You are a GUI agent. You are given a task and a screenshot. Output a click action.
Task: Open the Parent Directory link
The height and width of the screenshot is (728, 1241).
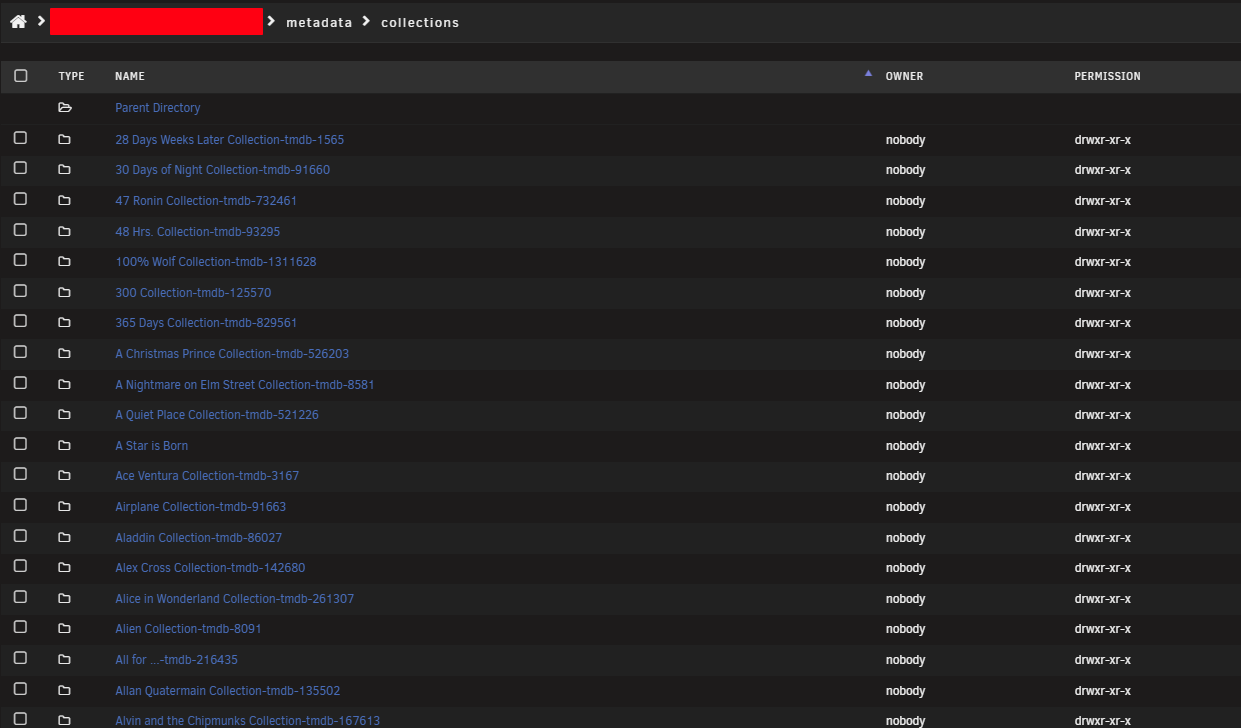(157, 108)
